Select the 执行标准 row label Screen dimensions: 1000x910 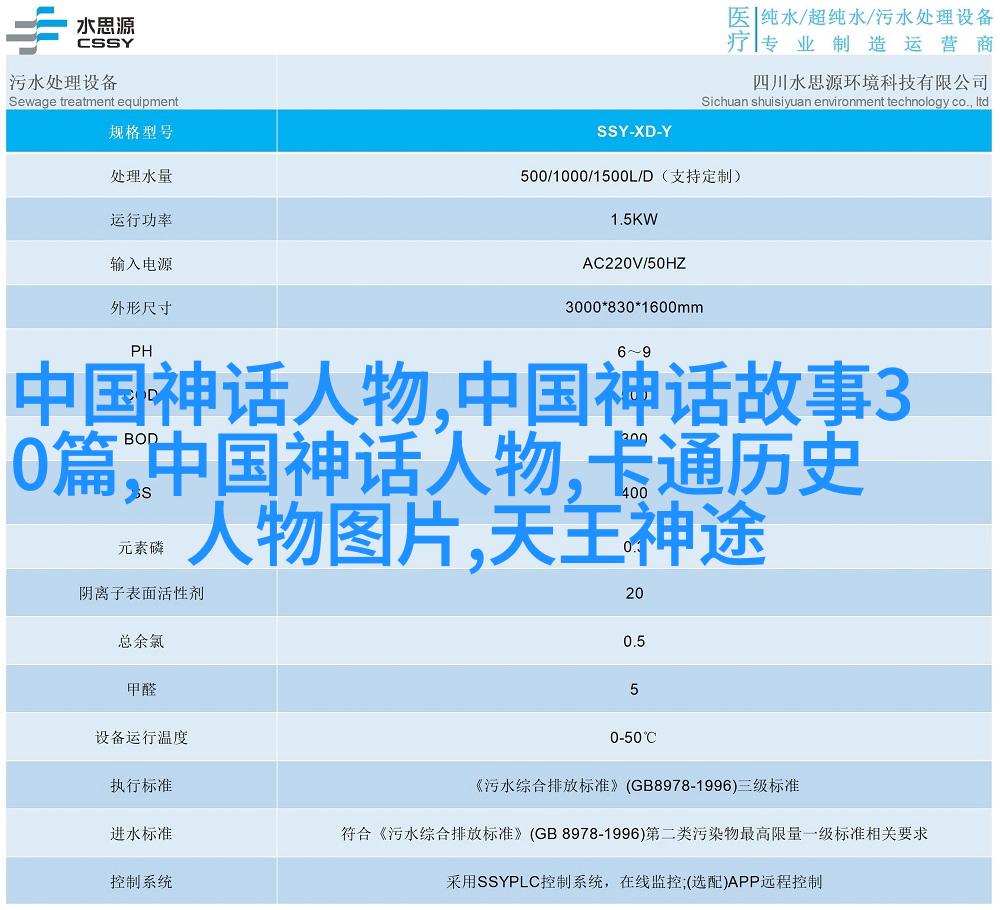pyautogui.click(x=141, y=786)
